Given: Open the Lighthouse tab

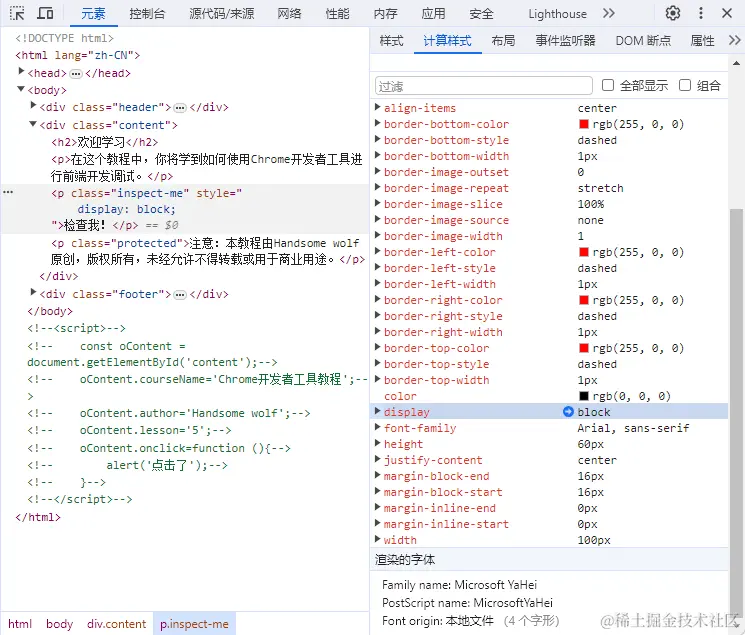Looking at the screenshot, I should 557,14.
